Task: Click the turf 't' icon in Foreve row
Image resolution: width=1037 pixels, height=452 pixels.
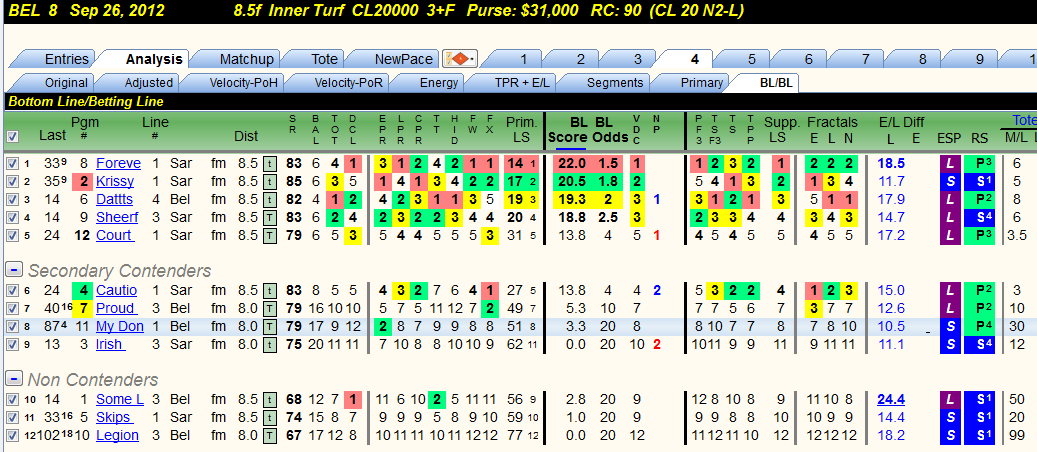Action: [x=269, y=163]
